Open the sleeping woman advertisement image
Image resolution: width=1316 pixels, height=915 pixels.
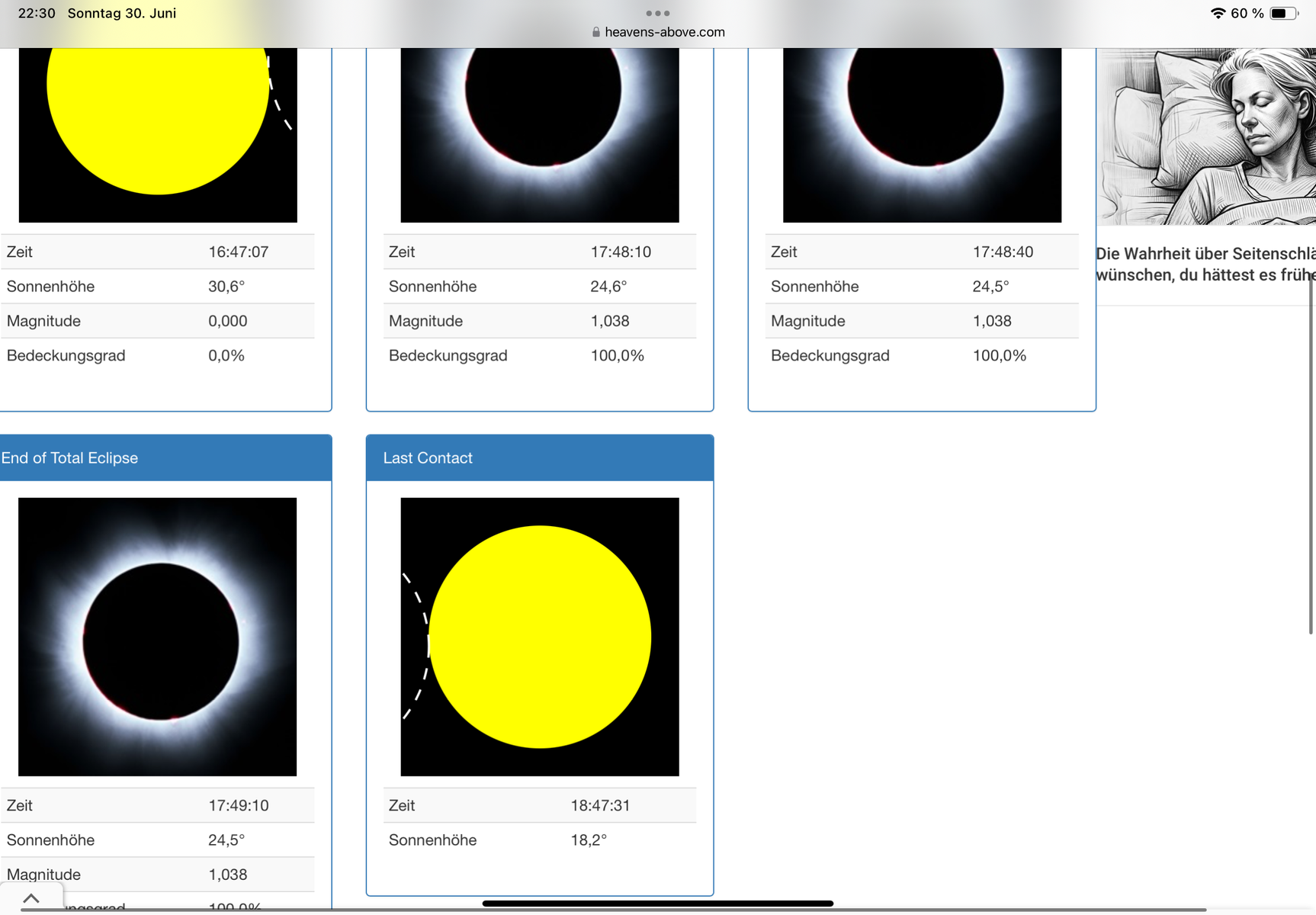click(1206, 136)
